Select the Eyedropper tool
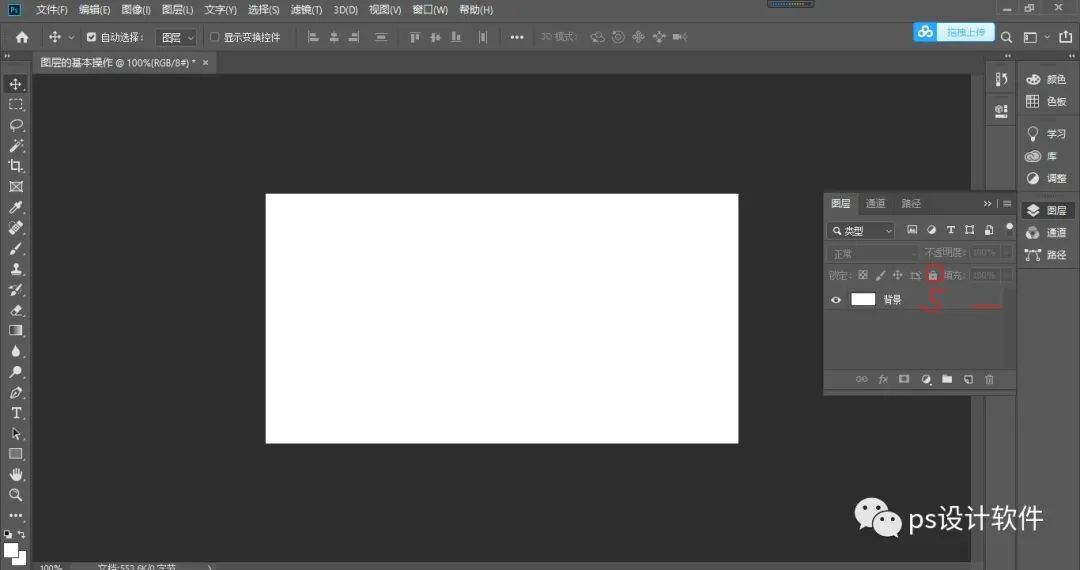This screenshot has width=1080, height=570. 16,207
